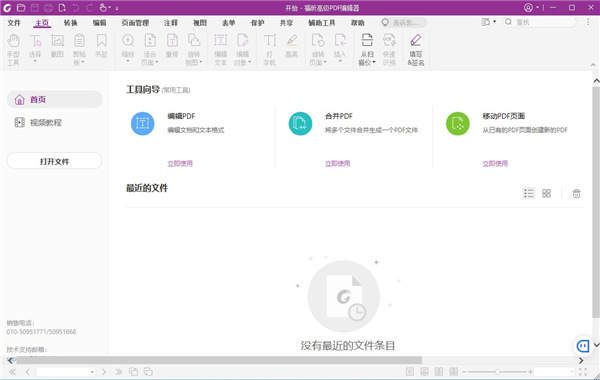Screen dimensions: 600x380
Task: Click the account user icon in title bar
Action: pyautogui.click(x=528, y=8)
